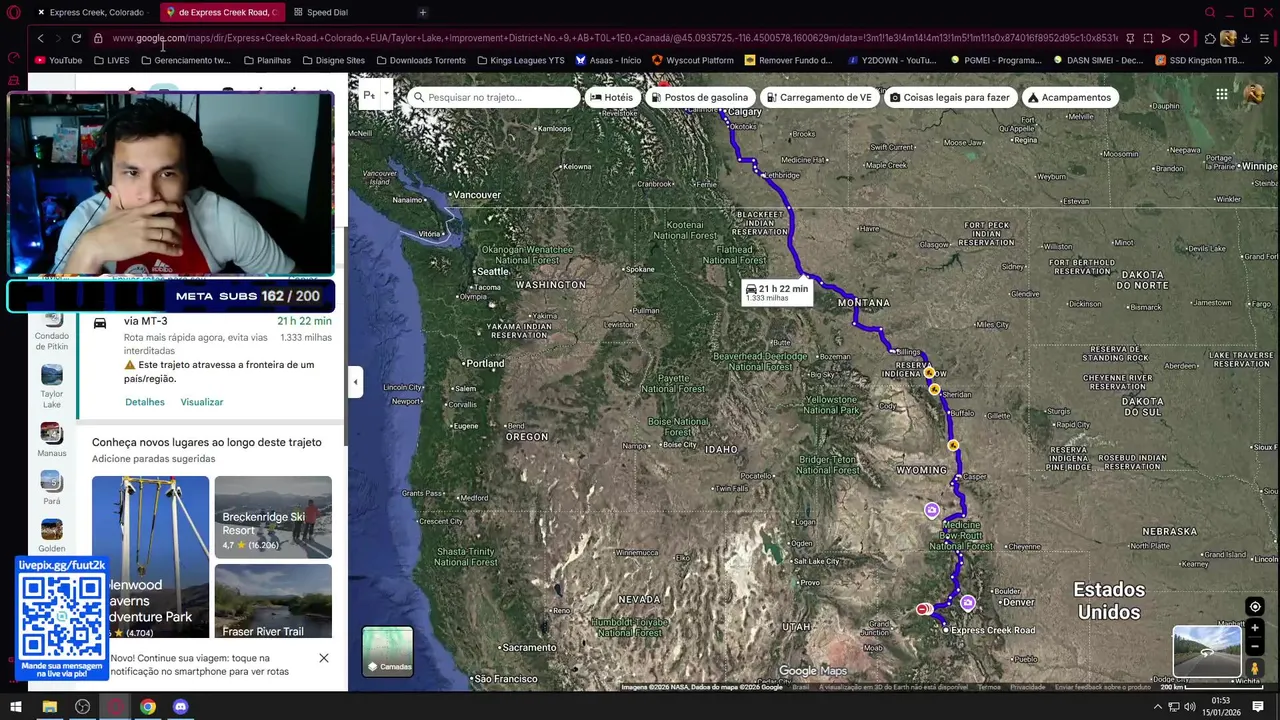This screenshot has height=720, width=1280.
Task: Open the Planilhas bookmark folder
Action: [267, 60]
